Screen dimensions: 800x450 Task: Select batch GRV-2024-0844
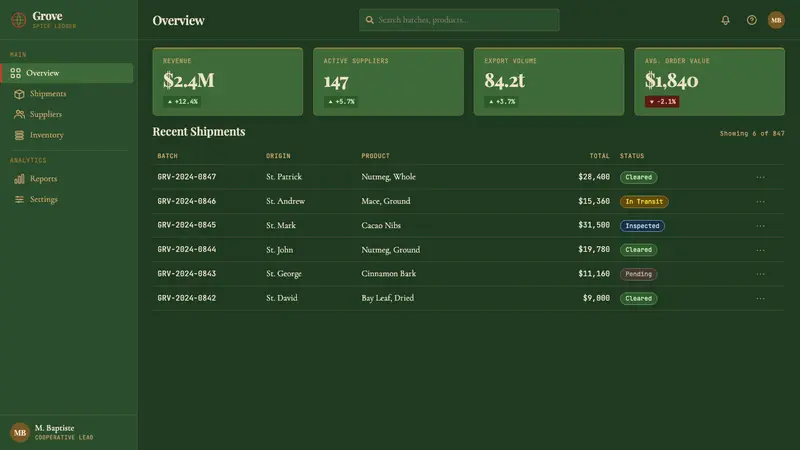[x=187, y=250]
